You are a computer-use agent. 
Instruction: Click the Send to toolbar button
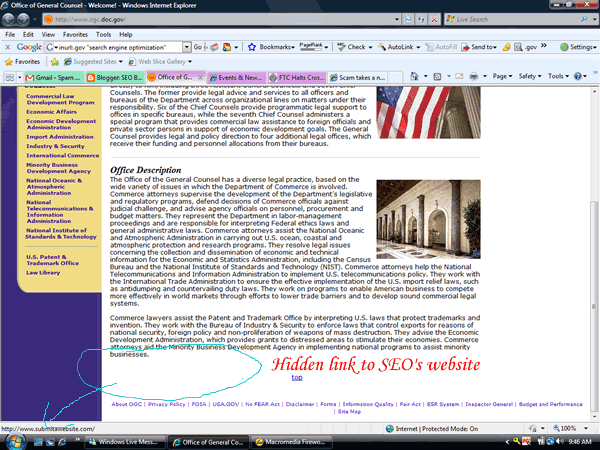click(x=479, y=47)
